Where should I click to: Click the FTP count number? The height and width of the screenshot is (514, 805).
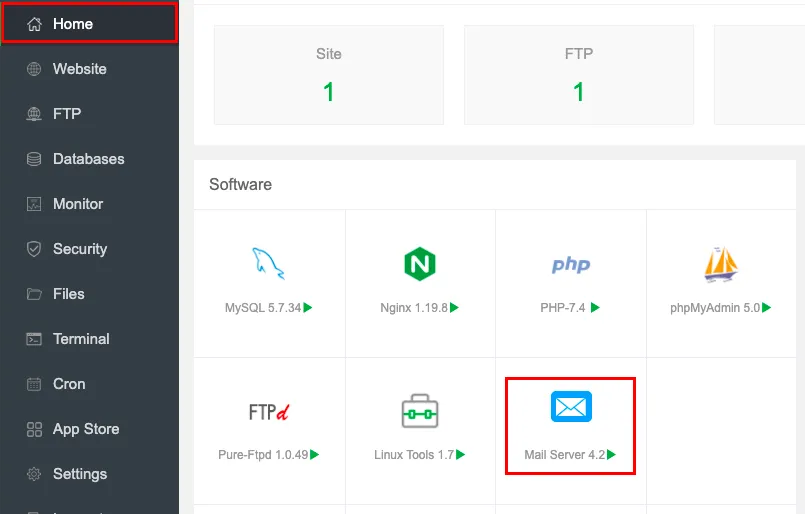[578, 93]
